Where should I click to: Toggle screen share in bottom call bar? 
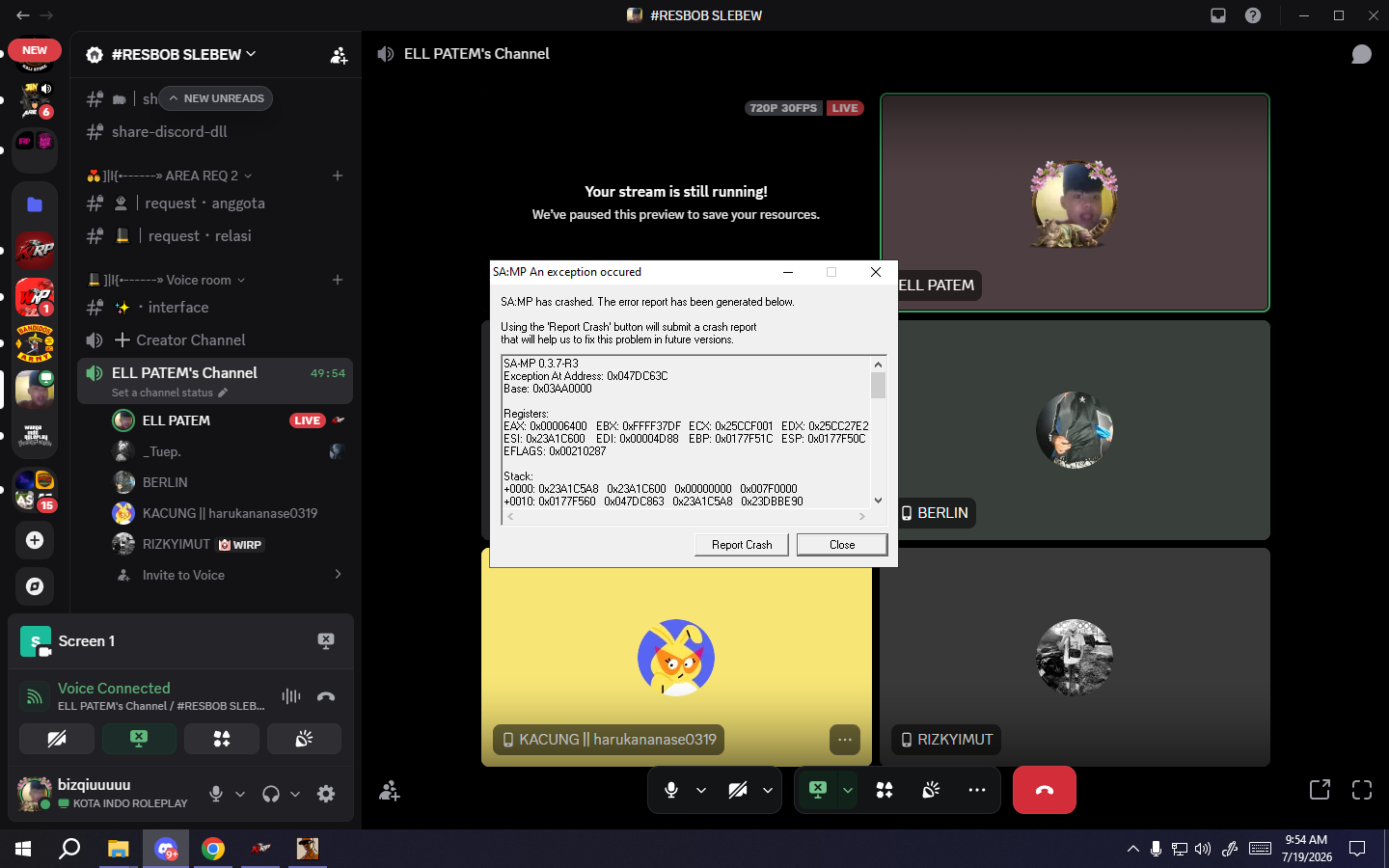point(818,790)
